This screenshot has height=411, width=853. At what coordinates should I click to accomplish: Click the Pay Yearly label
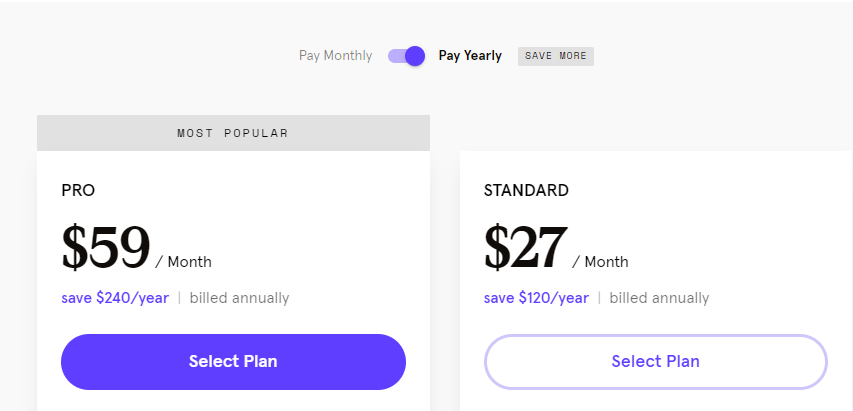click(470, 56)
